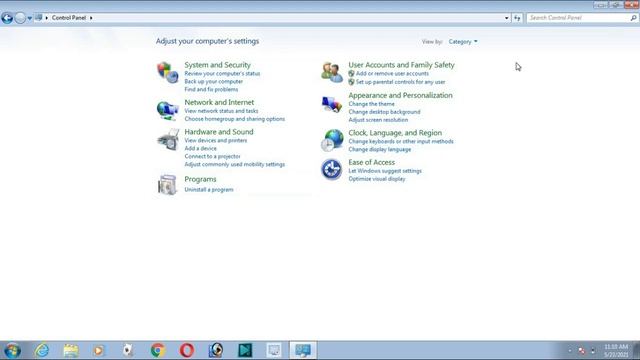Viewport: 640px width, 360px height.
Task: Click Let Windows suggest settings
Action: 385,171
